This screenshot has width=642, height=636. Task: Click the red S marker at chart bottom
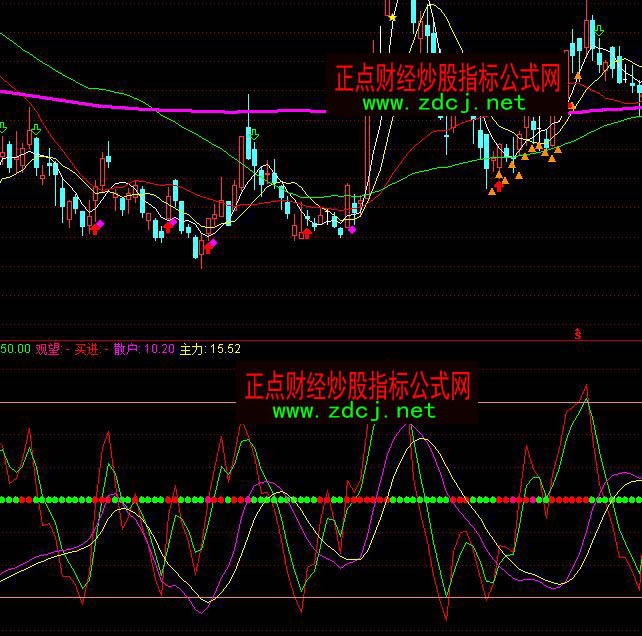[578, 331]
